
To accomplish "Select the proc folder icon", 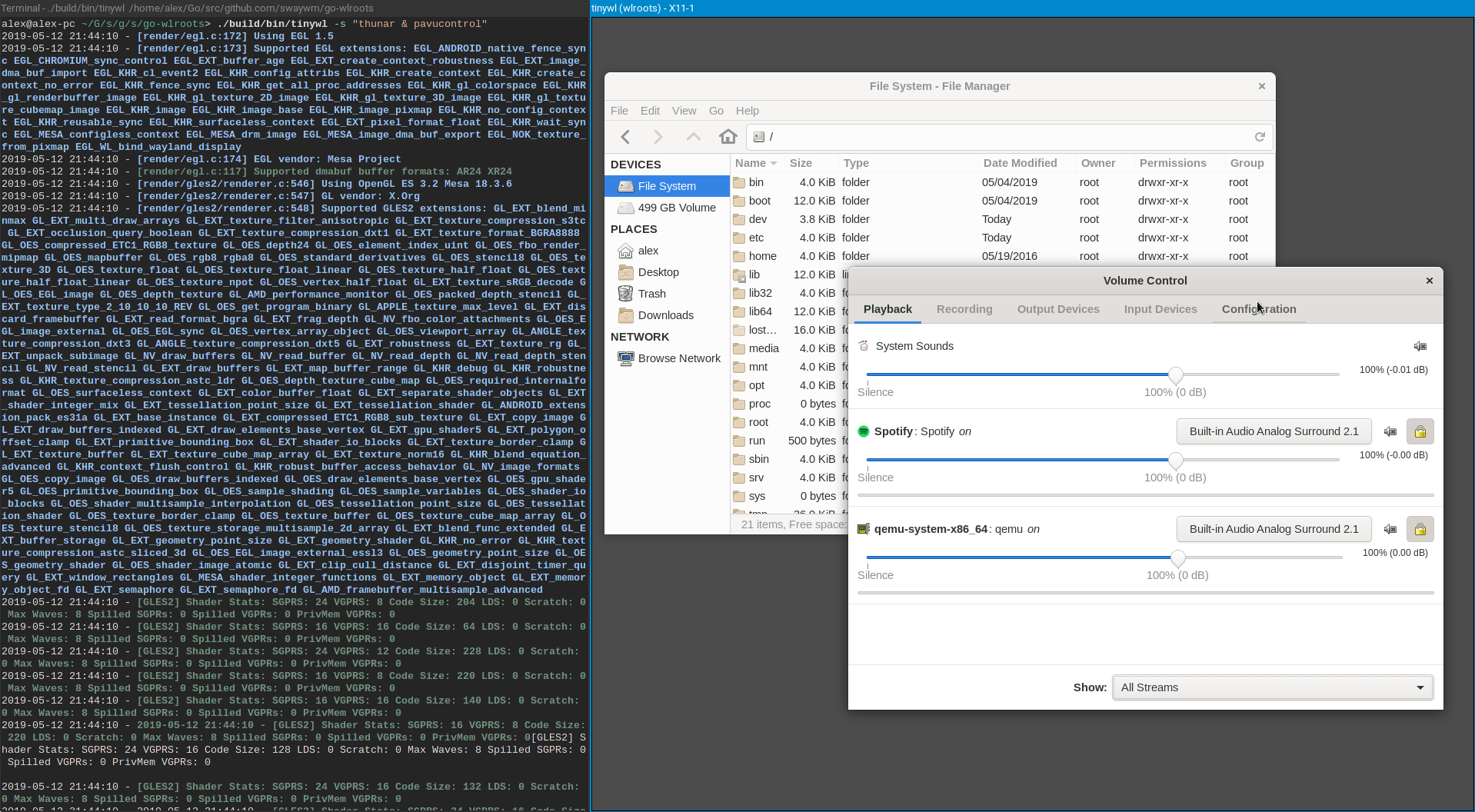I will [739, 404].
